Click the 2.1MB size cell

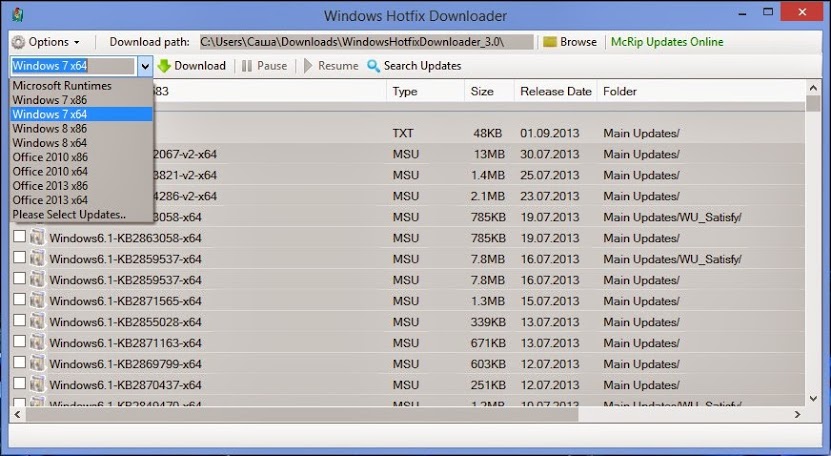(x=488, y=196)
